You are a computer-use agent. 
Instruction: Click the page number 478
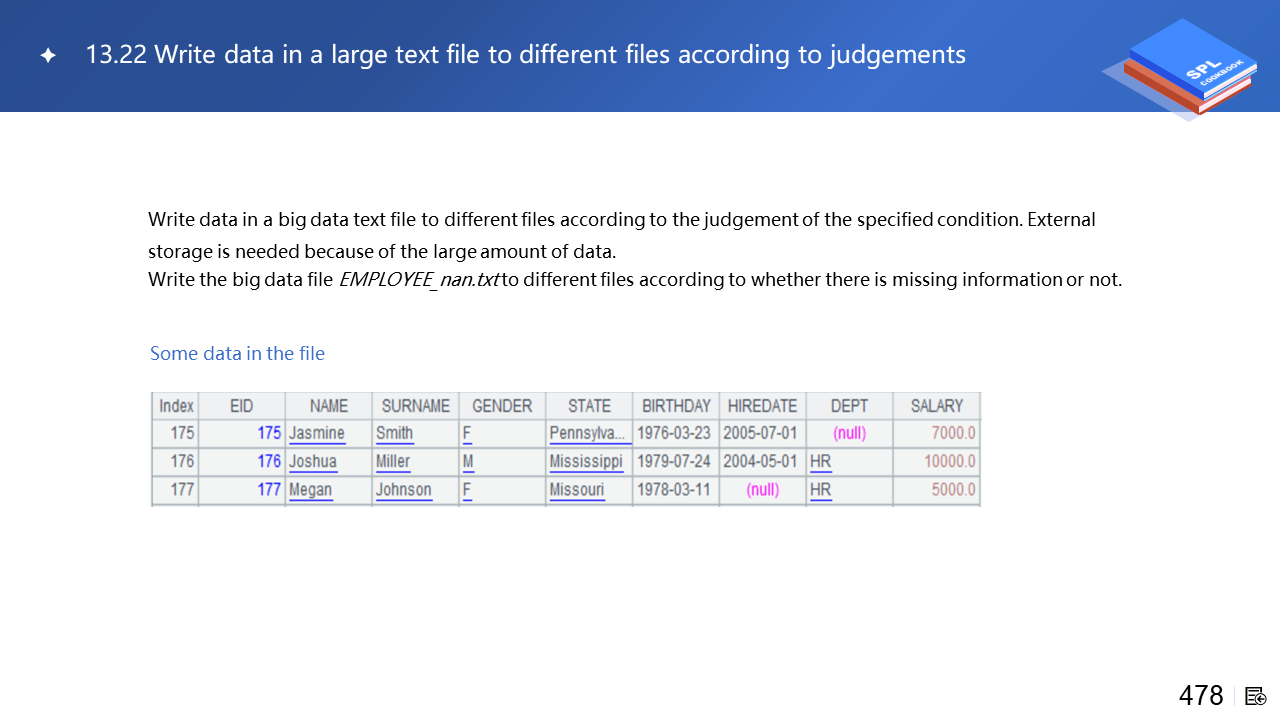[1201, 696]
